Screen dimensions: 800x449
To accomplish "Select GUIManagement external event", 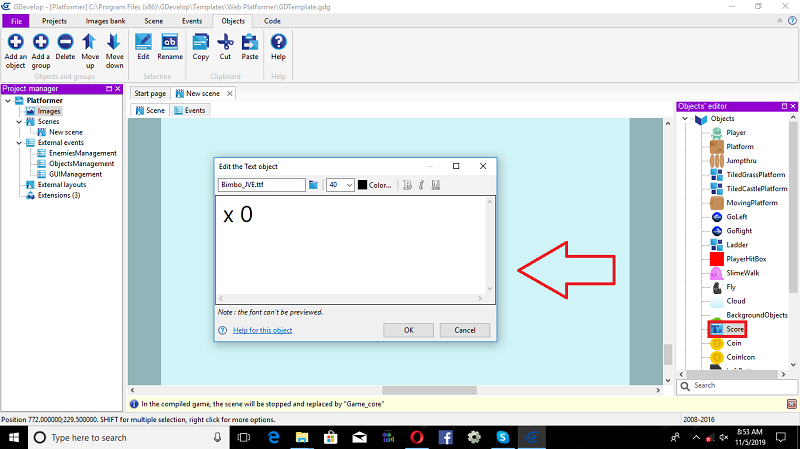I will pos(76,174).
